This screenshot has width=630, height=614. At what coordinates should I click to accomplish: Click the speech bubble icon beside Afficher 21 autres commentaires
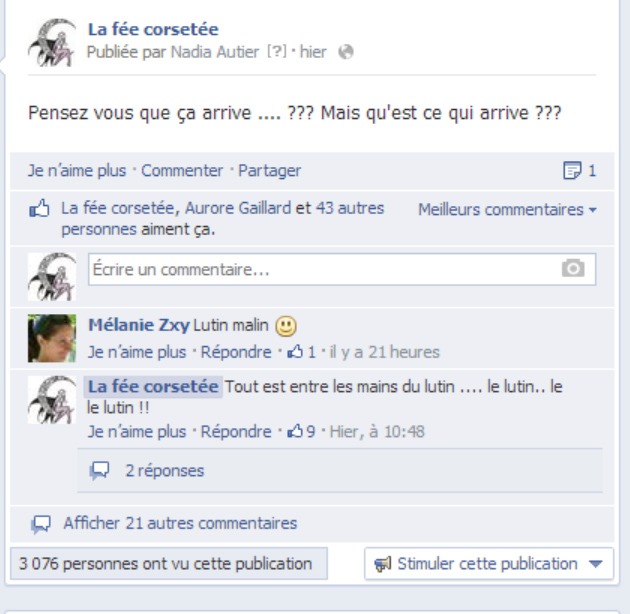(41, 524)
